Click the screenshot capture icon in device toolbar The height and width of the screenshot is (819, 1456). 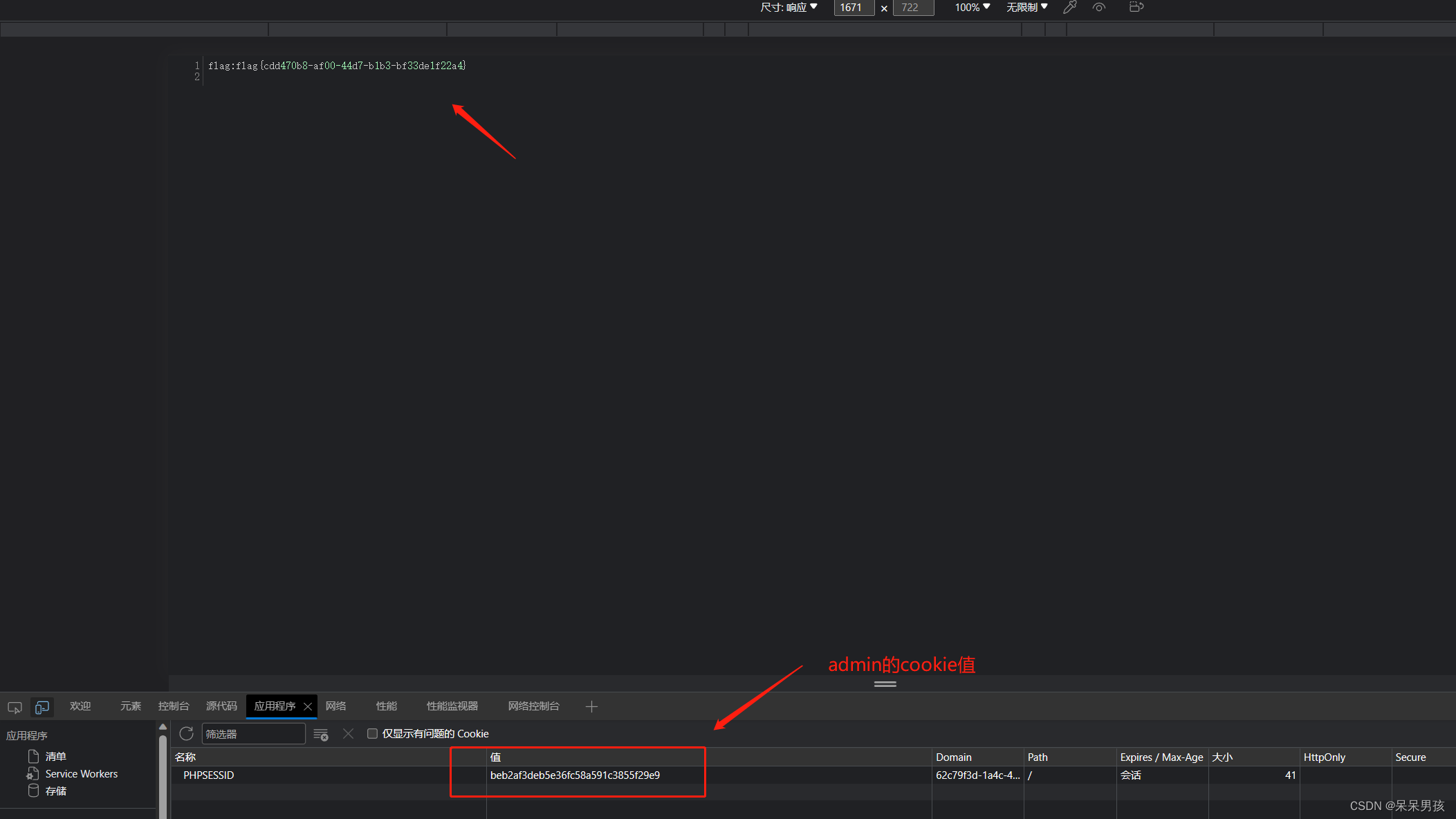(x=1136, y=7)
